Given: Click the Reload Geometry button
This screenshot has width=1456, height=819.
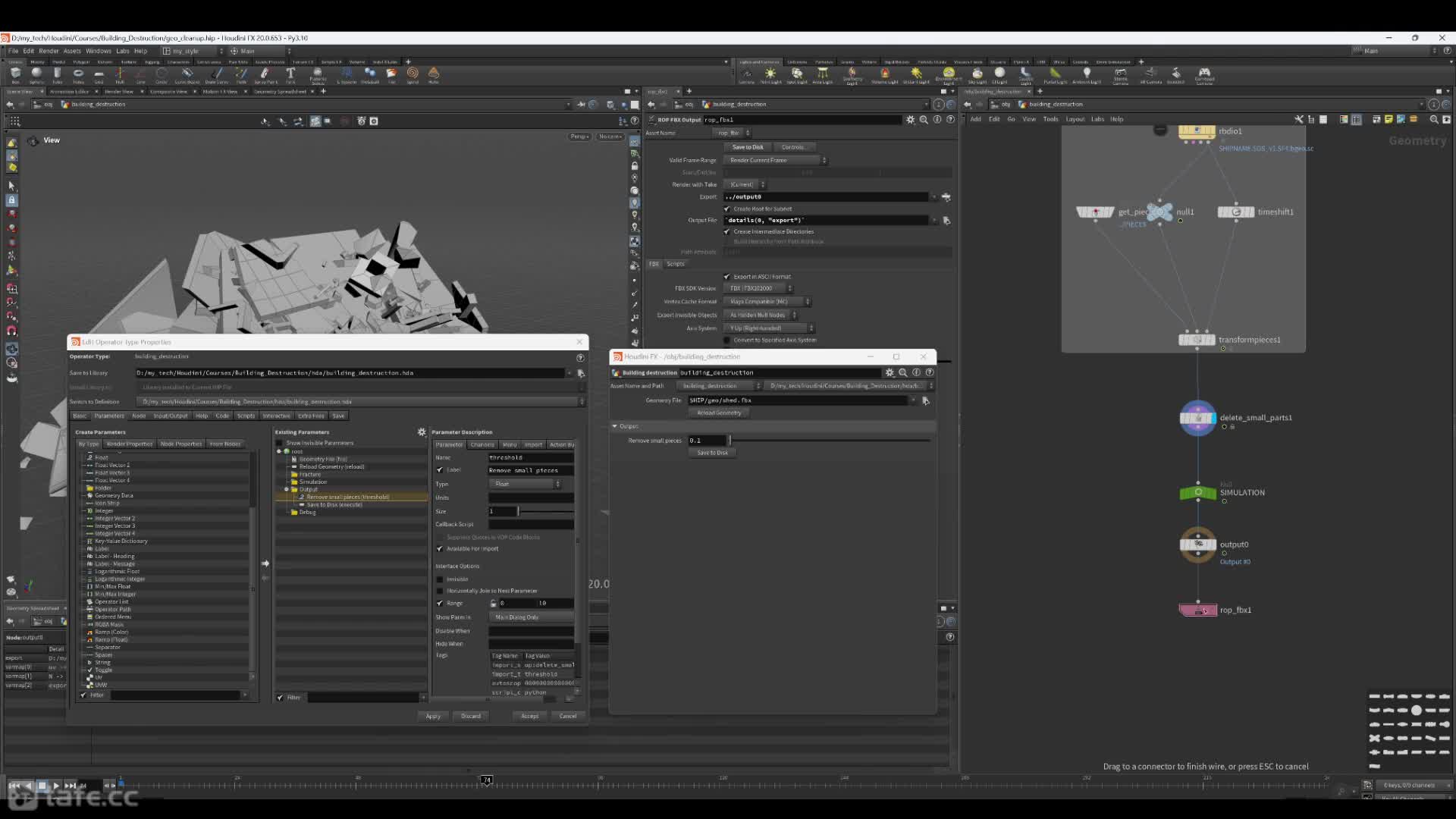Looking at the screenshot, I should coord(719,413).
